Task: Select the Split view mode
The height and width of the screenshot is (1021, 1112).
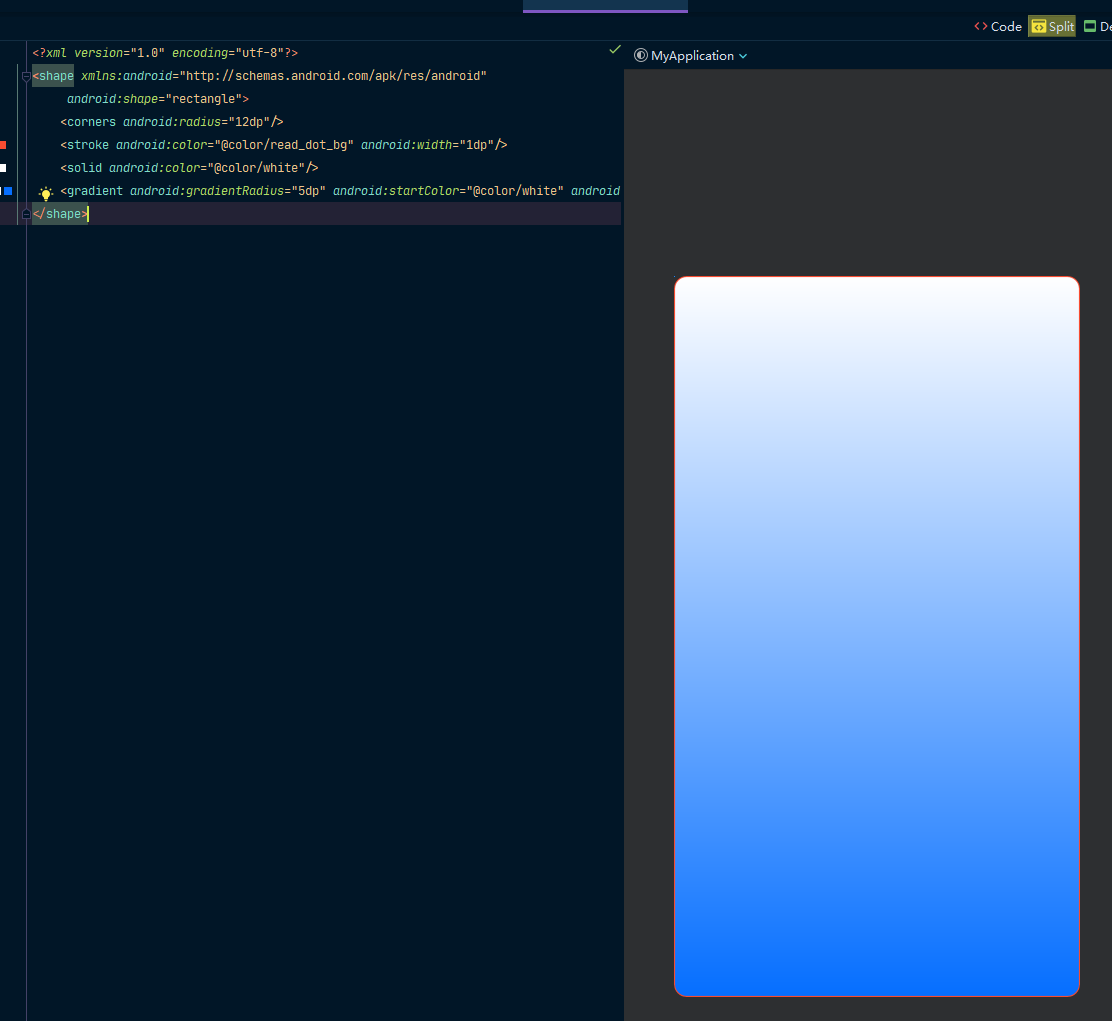Action: (1052, 27)
